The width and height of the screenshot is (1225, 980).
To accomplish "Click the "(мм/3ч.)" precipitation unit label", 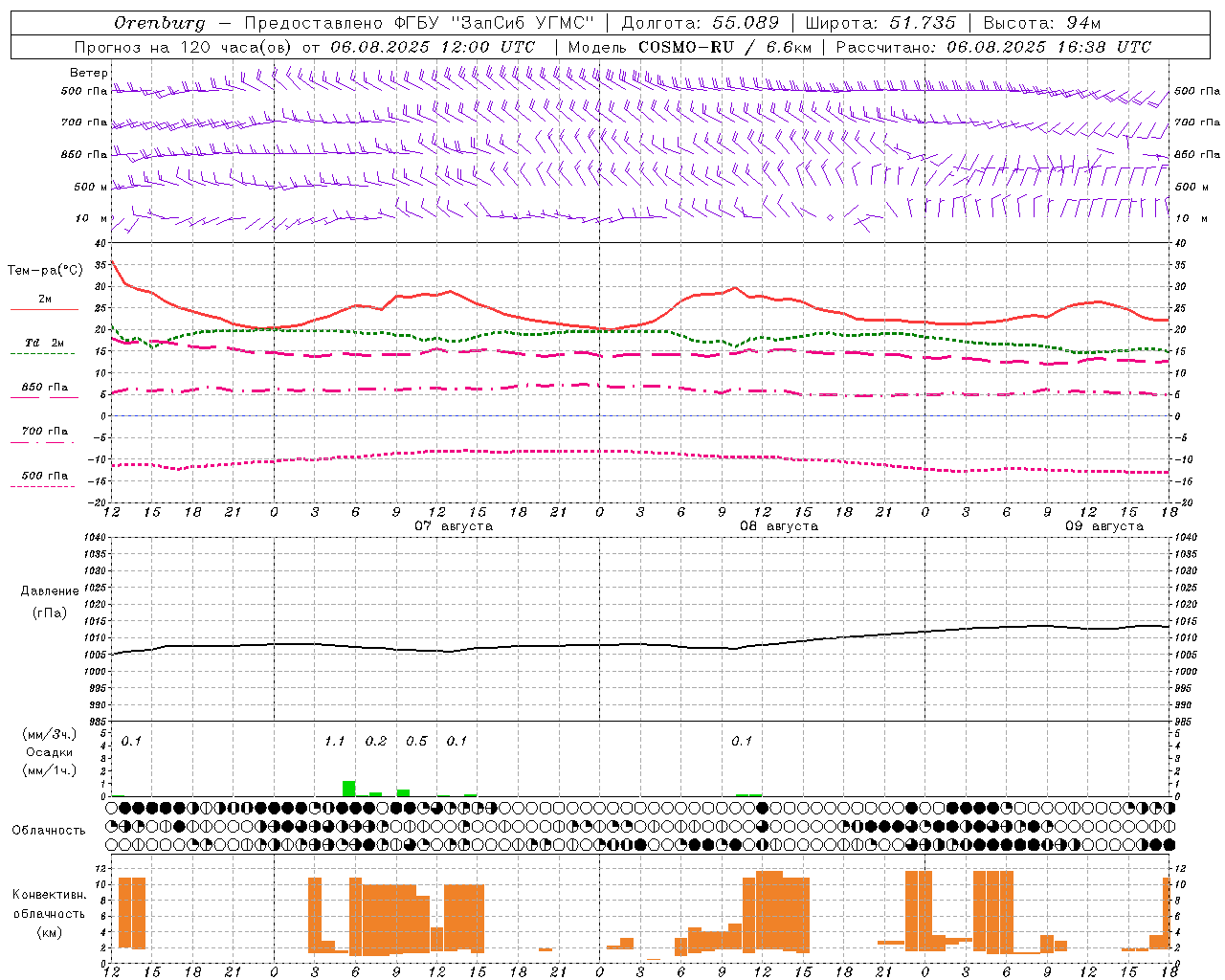I will click(x=50, y=734).
